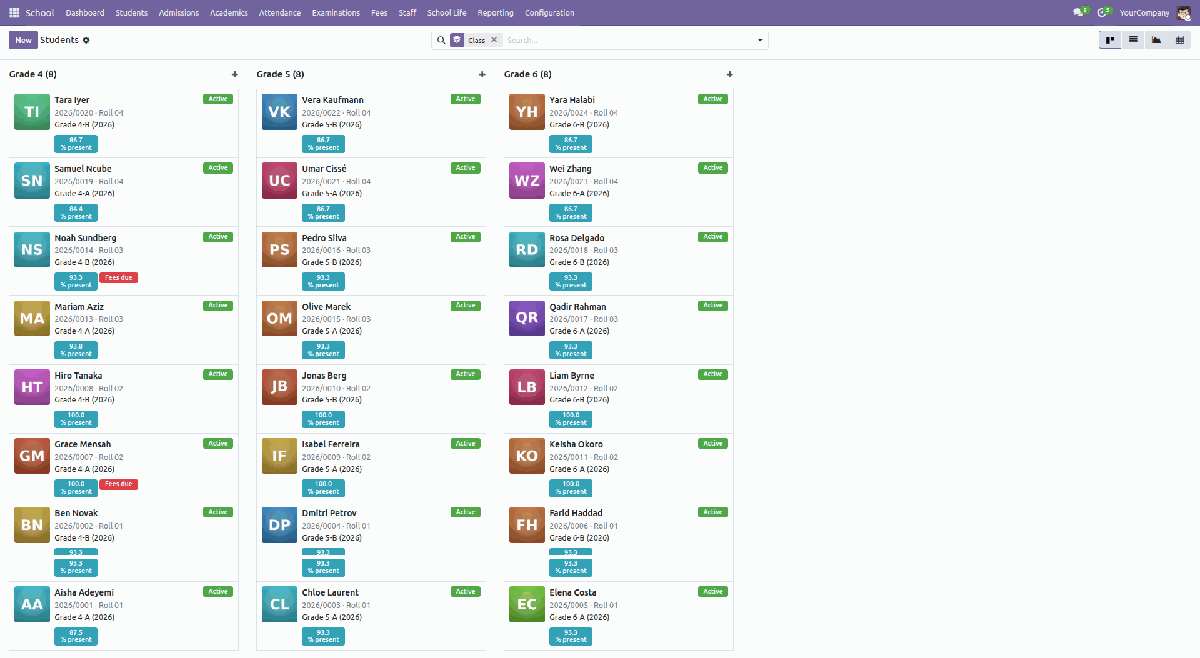Viewport: 1200px width, 658px height.
Task: Open the Fees menu
Action: click(379, 13)
